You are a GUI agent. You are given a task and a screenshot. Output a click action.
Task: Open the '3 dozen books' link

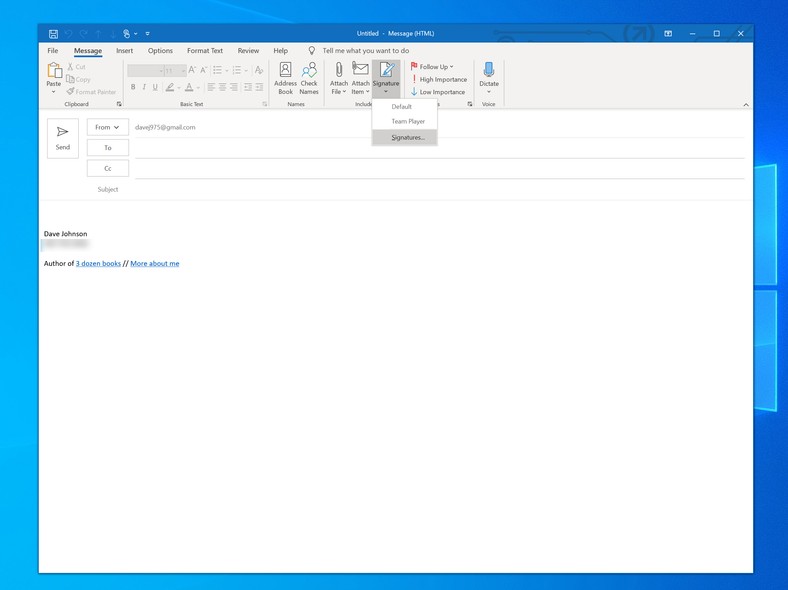[98, 264]
